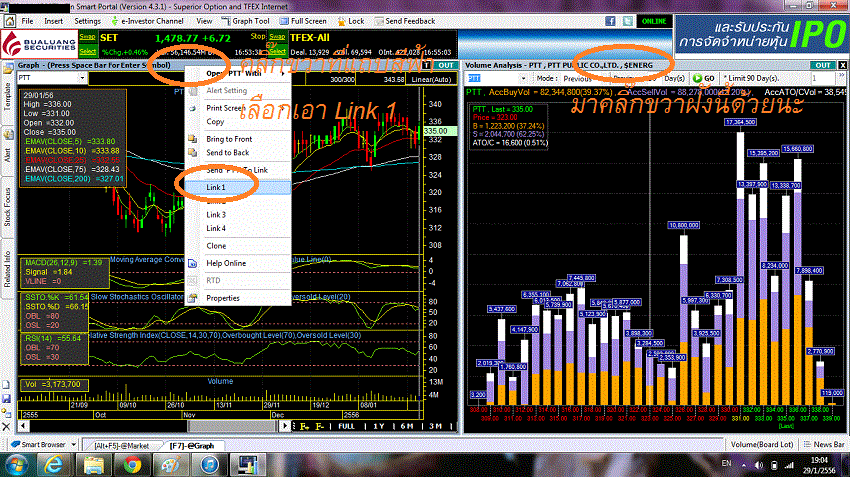Open Alert tab in left sidebar

(7, 154)
